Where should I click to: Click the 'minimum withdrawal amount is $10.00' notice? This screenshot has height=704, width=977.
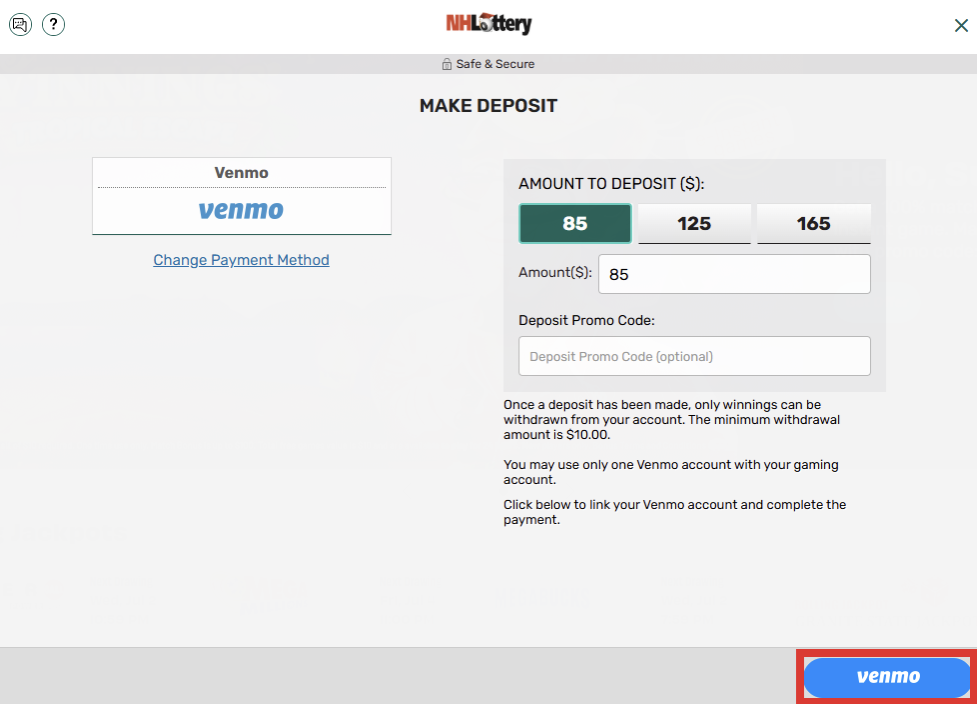tap(672, 419)
